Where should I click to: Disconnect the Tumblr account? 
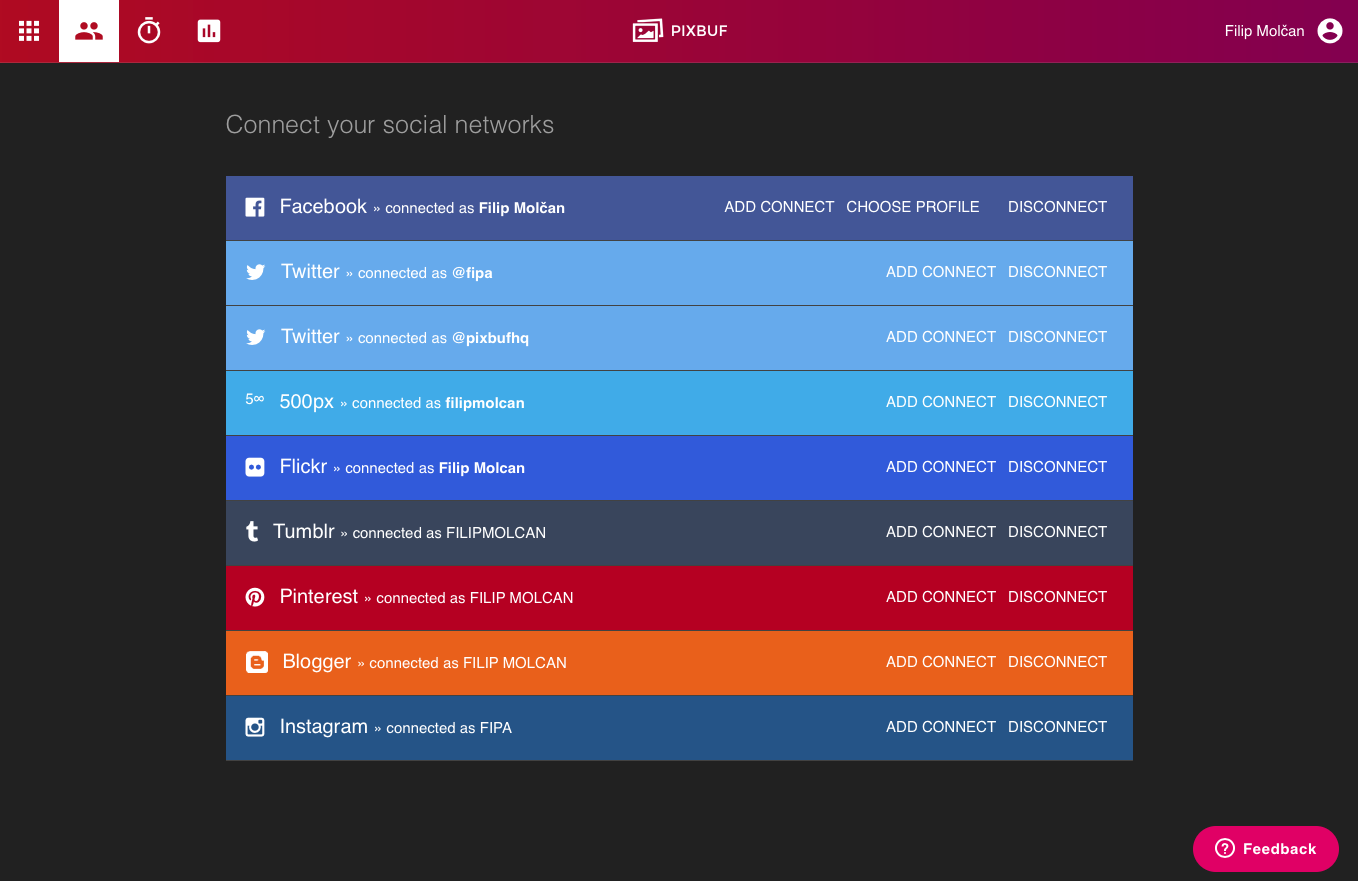tap(1057, 532)
